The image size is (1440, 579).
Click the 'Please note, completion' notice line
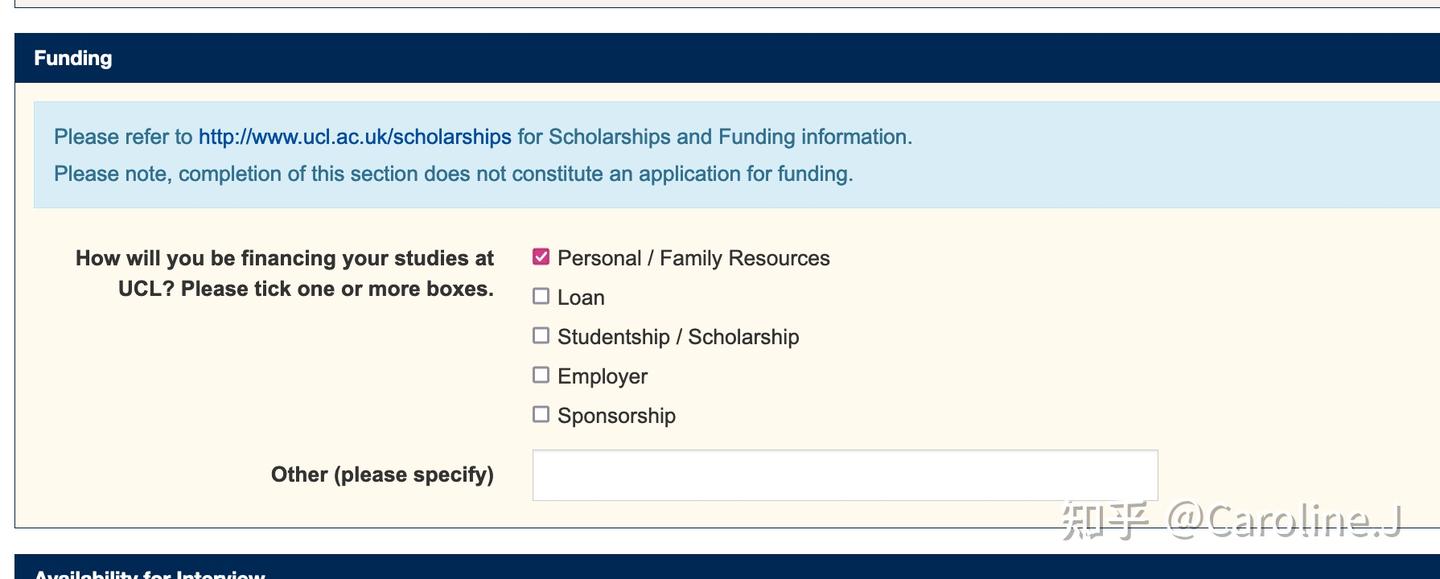(453, 174)
